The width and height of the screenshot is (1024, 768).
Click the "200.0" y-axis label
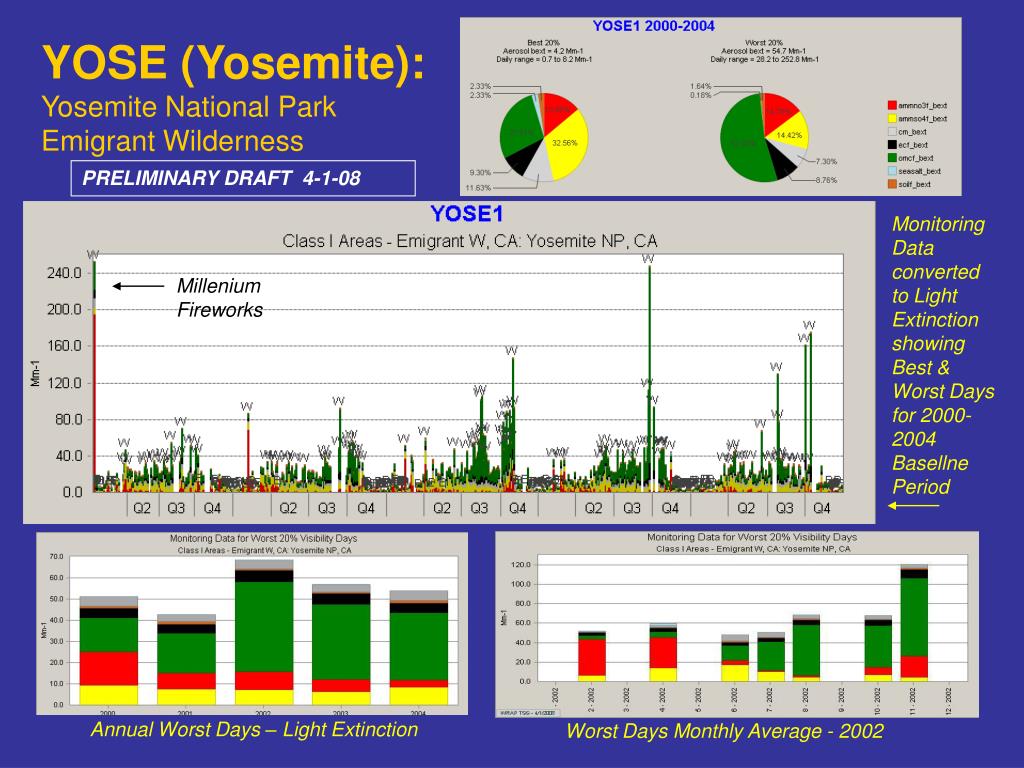click(x=64, y=310)
